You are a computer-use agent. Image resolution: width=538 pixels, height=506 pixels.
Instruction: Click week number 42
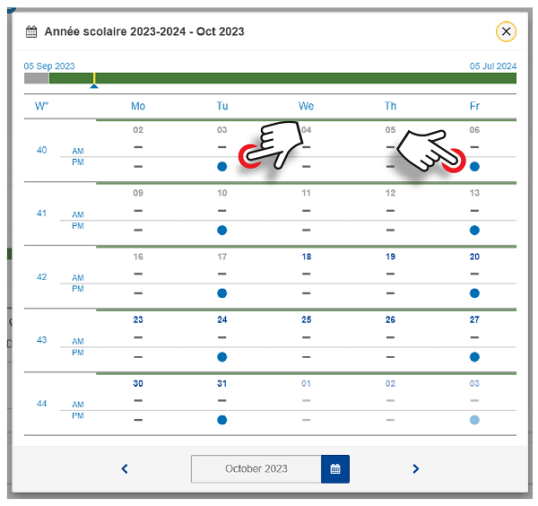click(x=42, y=277)
